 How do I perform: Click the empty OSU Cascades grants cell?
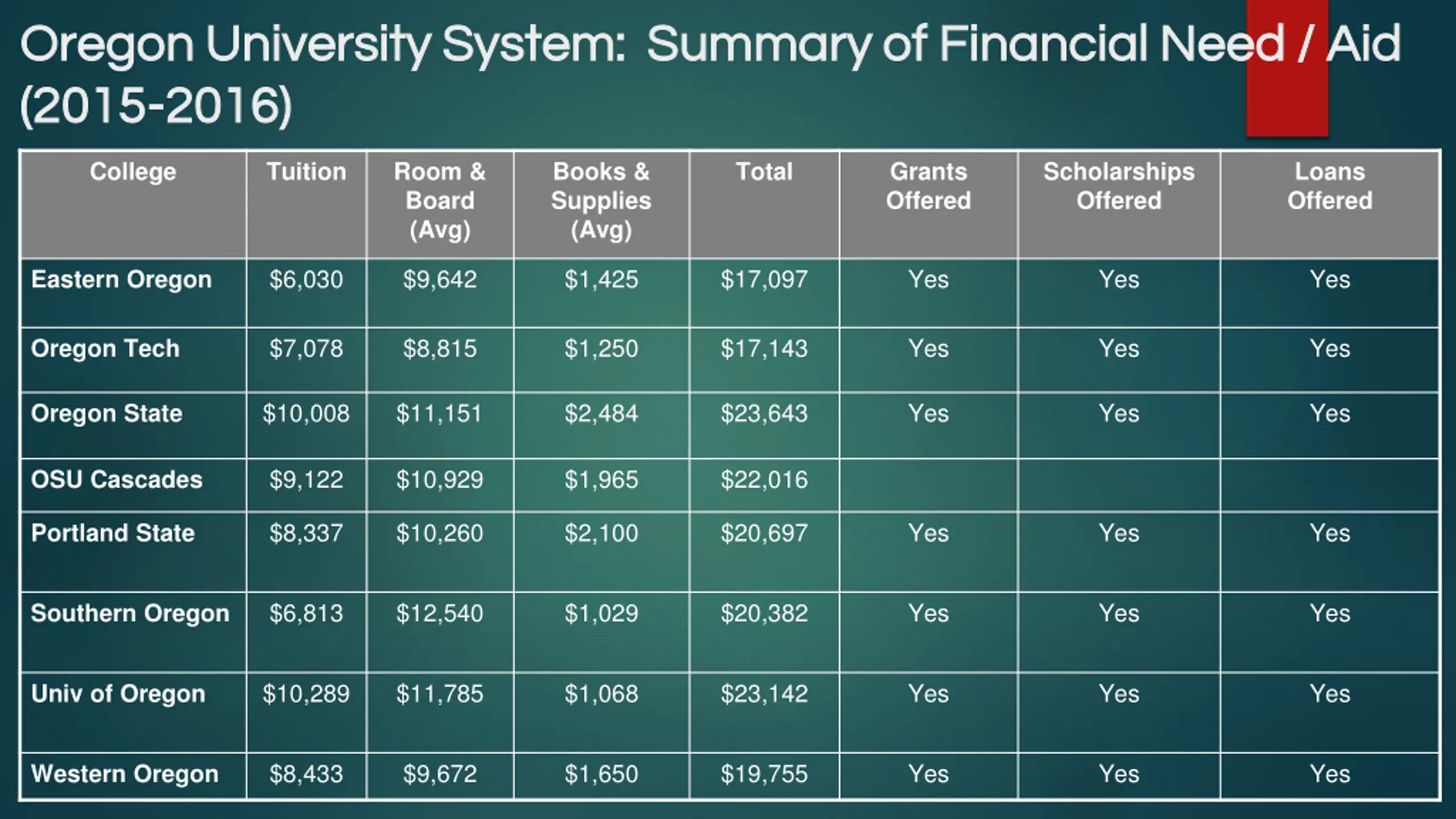(x=928, y=485)
